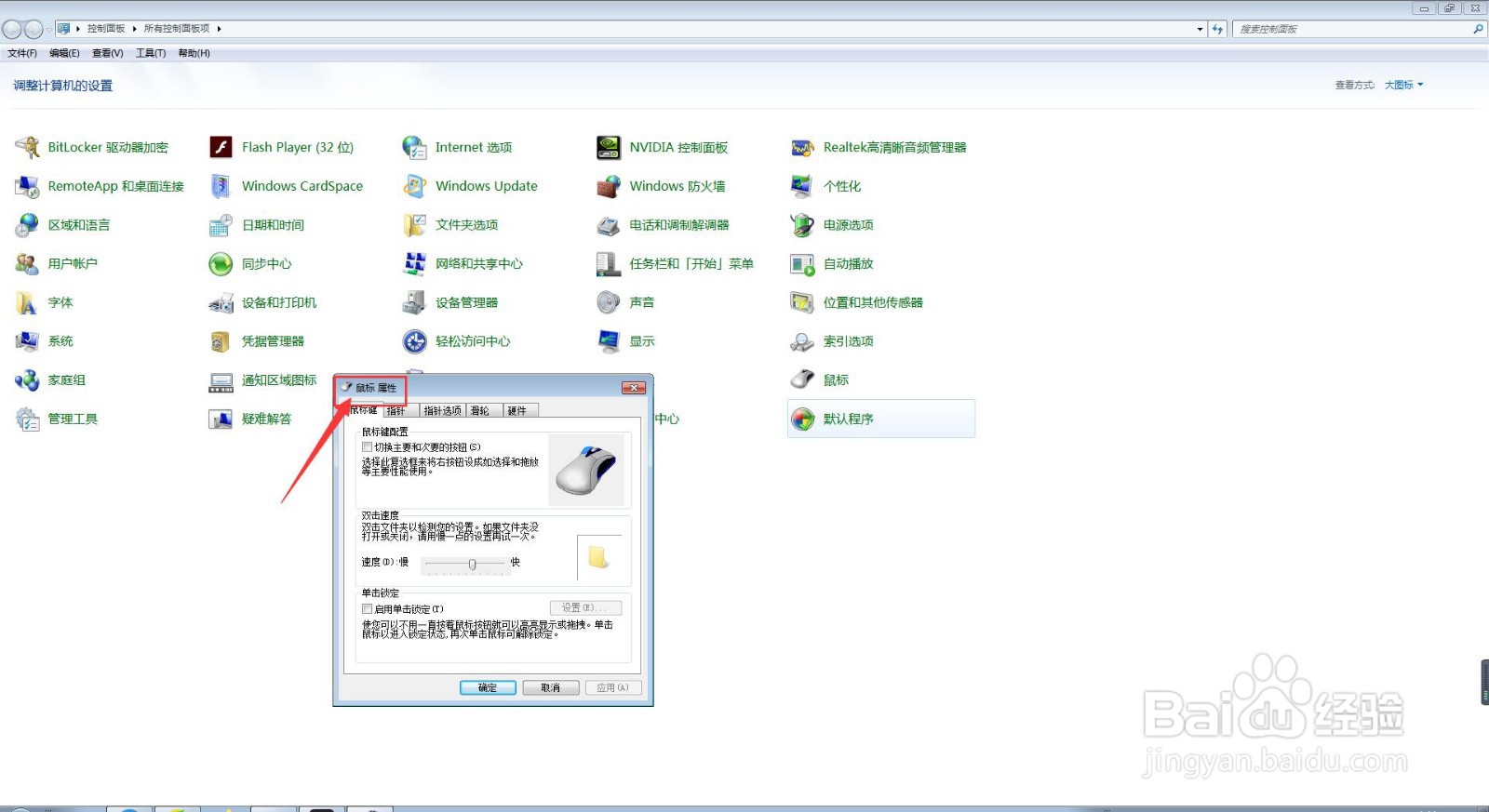Viewport: 1489px width, 812px height.
Task: Open 工具(T) menu
Action: click(151, 53)
